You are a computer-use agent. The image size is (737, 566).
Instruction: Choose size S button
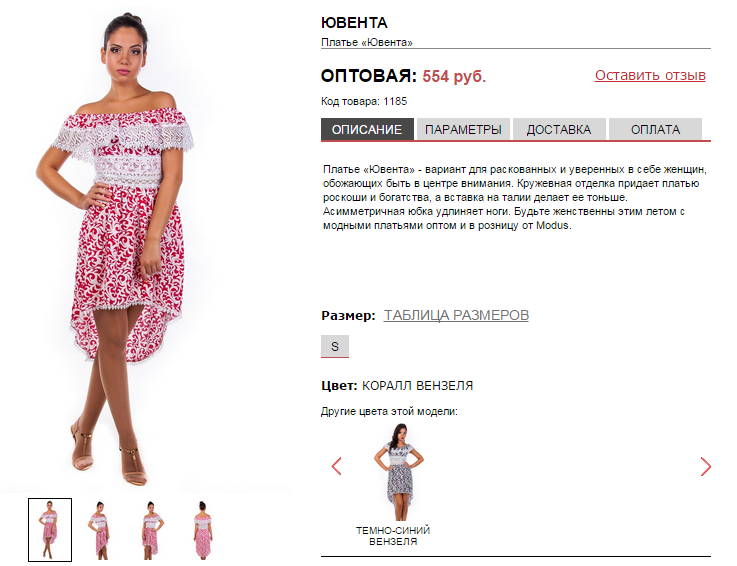pyautogui.click(x=335, y=346)
